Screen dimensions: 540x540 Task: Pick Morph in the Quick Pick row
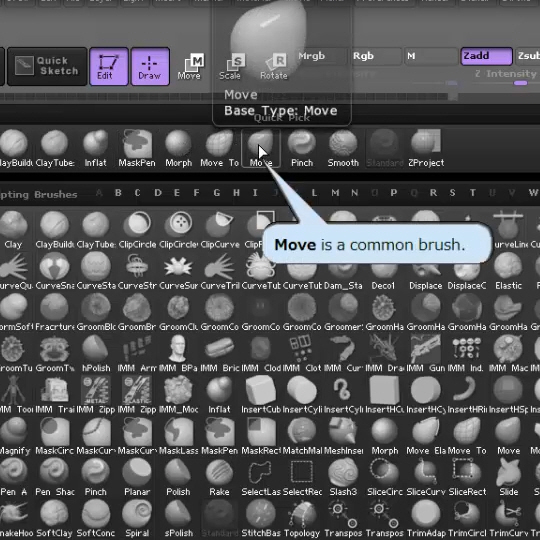pyautogui.click(x=178, y=148)
